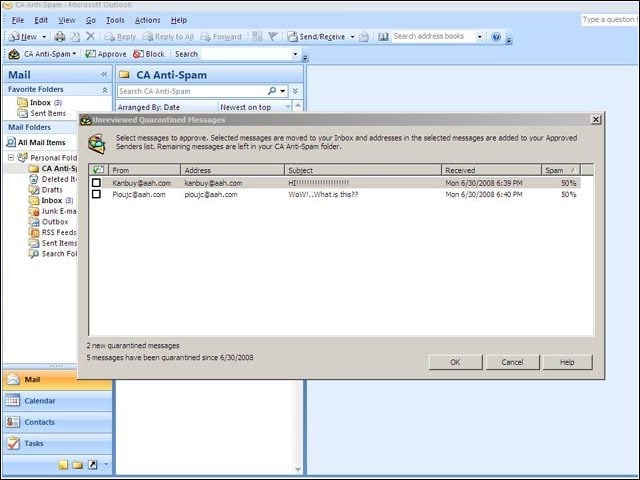Collapse the Personal Folders tree node

(11, 157)
